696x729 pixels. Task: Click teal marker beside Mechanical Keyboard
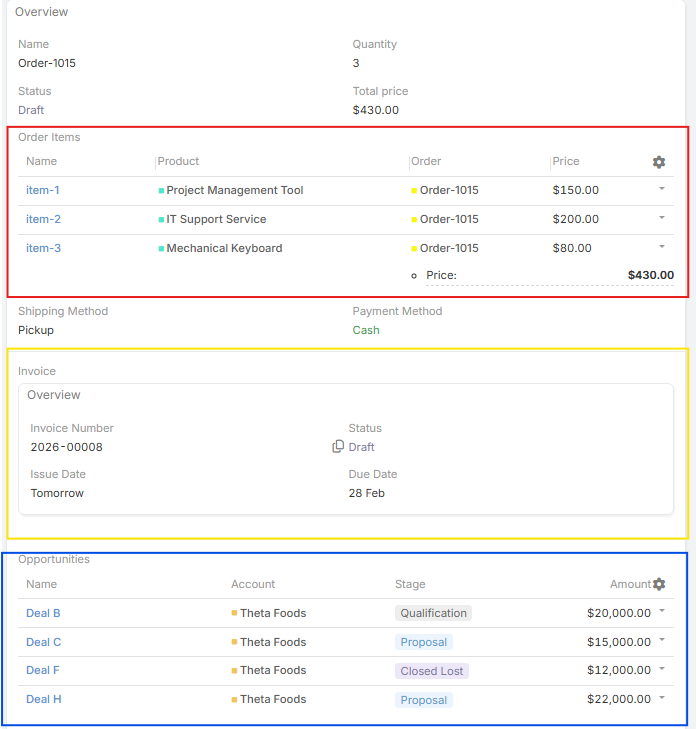pos(161,248)
